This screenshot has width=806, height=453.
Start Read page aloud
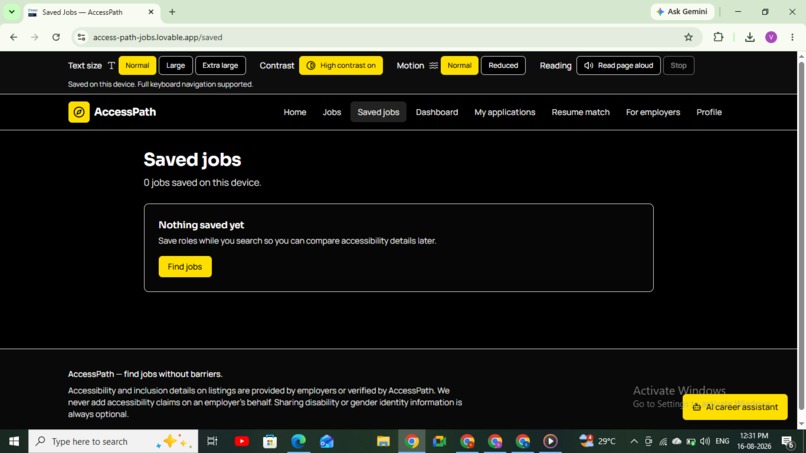[x=618, y=65]
